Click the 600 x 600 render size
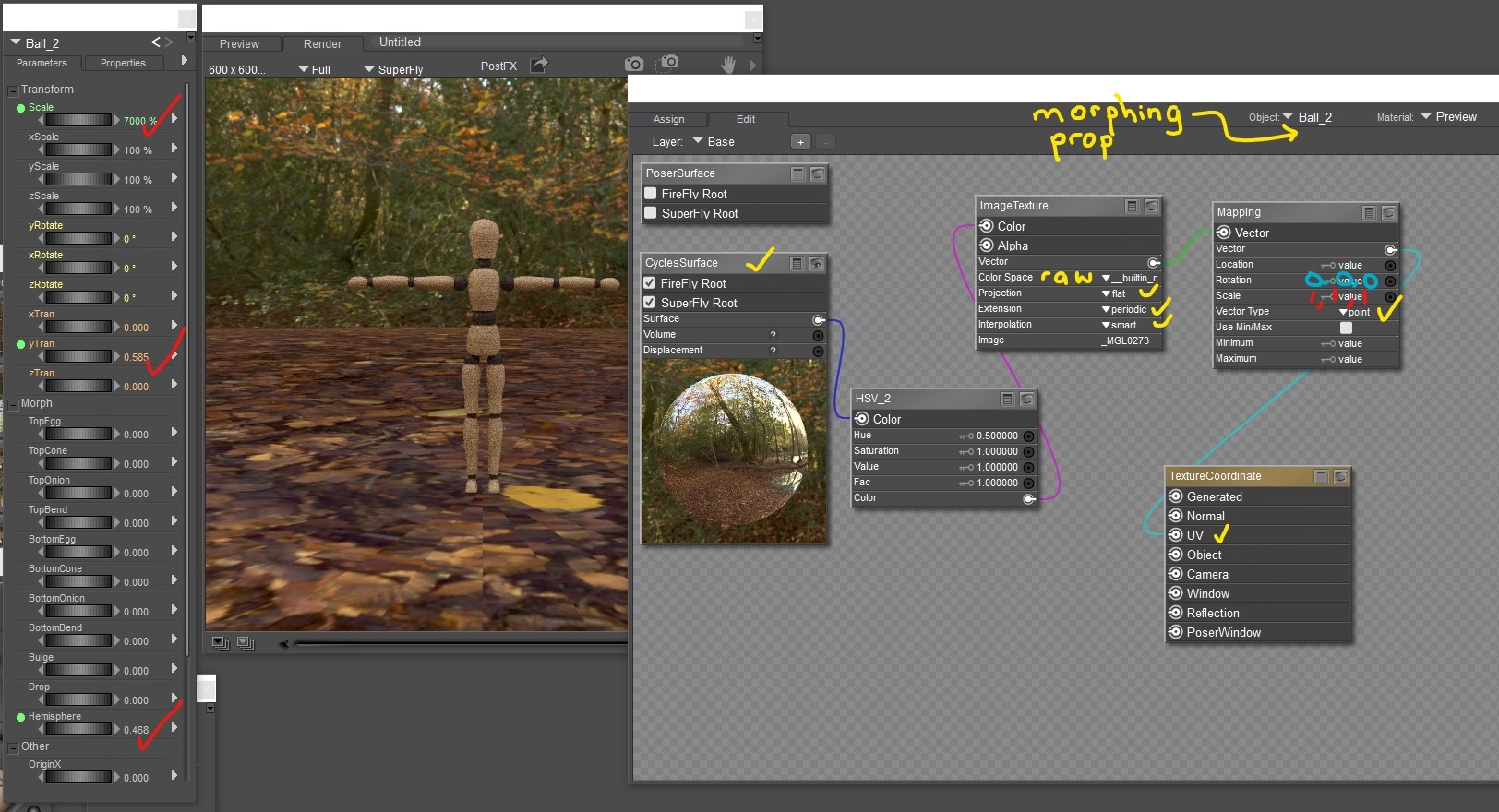Viewport: 1499px width, 812px height. [x=236, y=70]
